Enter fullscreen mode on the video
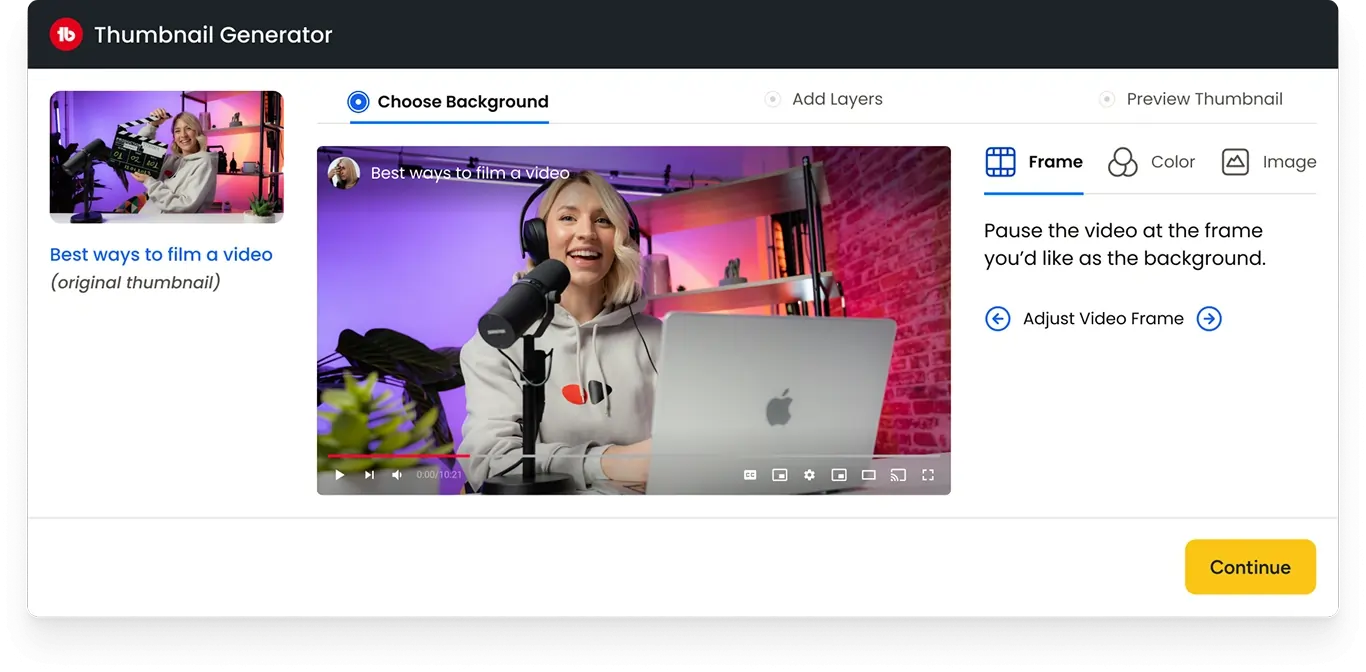 coord(928,475)
